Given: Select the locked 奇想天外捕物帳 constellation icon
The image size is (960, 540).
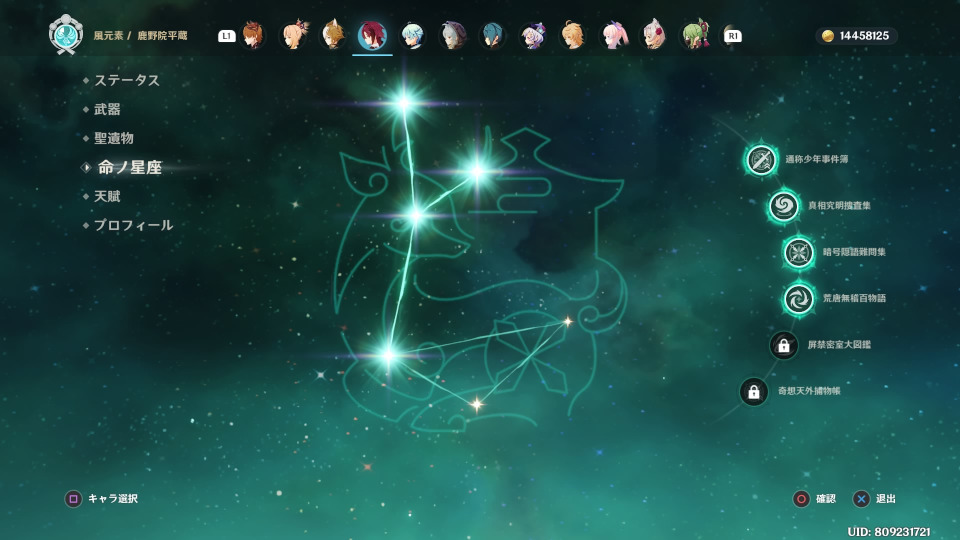Looking at the screenshot, I should point(754,392).
